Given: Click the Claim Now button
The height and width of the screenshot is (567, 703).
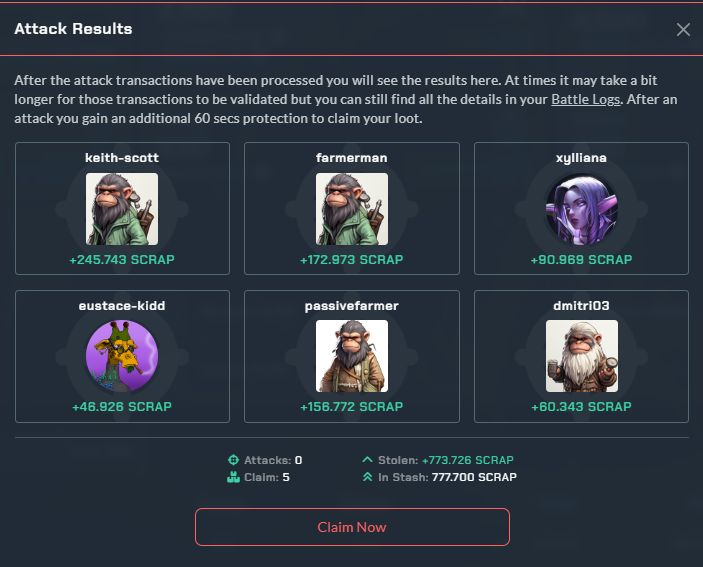Looking at the screenshot, I should pyautogui.click(x=352, y=527).
